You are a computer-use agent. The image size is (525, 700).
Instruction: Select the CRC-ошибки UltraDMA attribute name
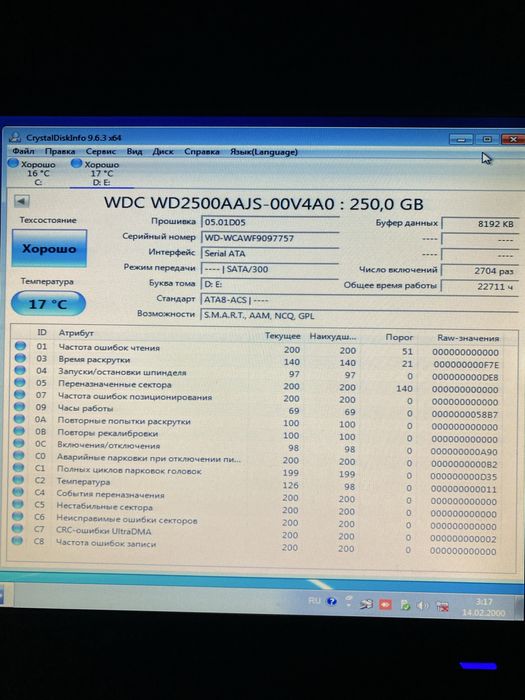click(104, 531)
